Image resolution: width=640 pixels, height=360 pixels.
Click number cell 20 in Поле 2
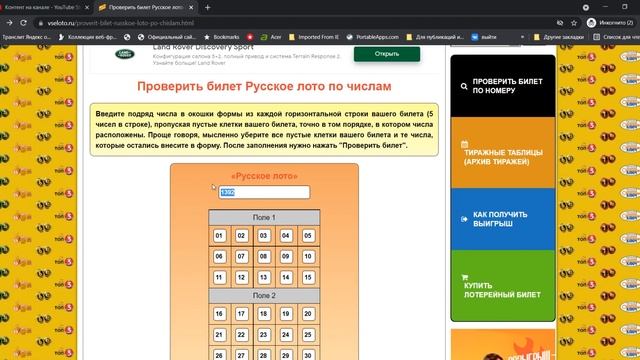coord(308,313)
